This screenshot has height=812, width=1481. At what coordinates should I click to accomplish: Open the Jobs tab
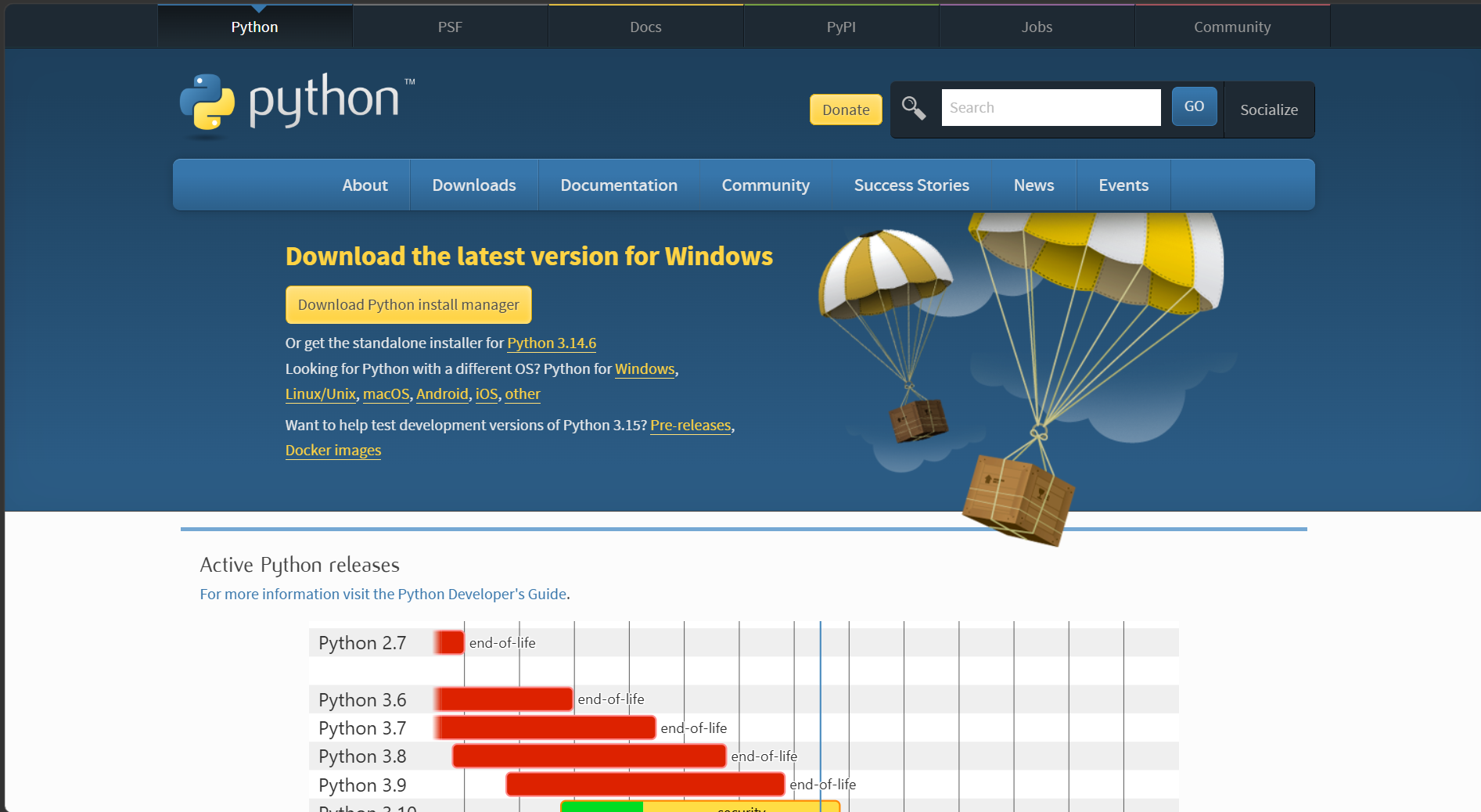tap(1037, 27)
